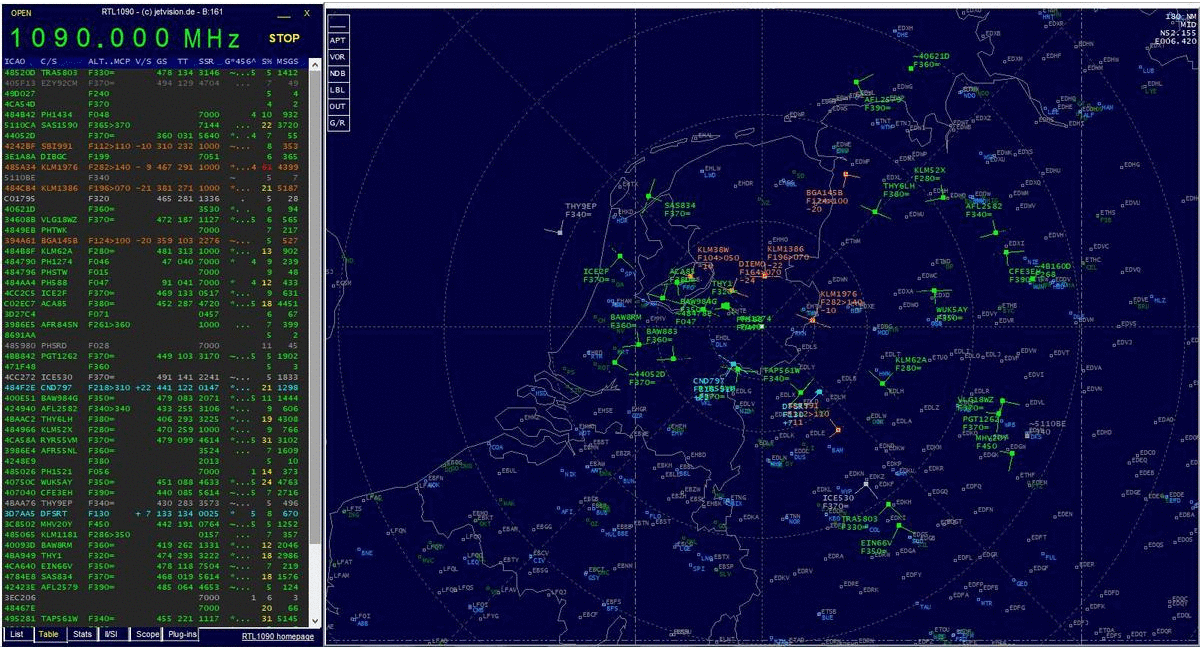1201x647 pixels.
Task: Toggle LBL labels on the map
Action: tap(338, 89)
